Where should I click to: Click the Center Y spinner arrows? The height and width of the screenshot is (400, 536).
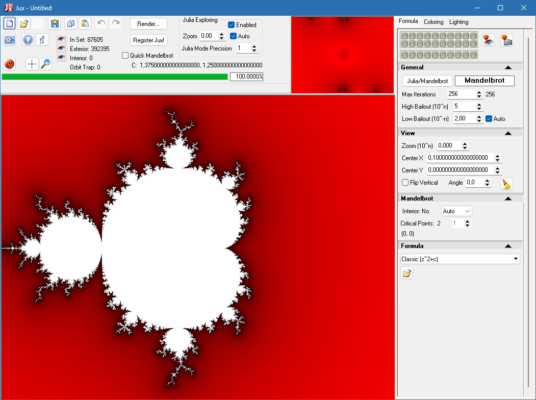(497, 170)
